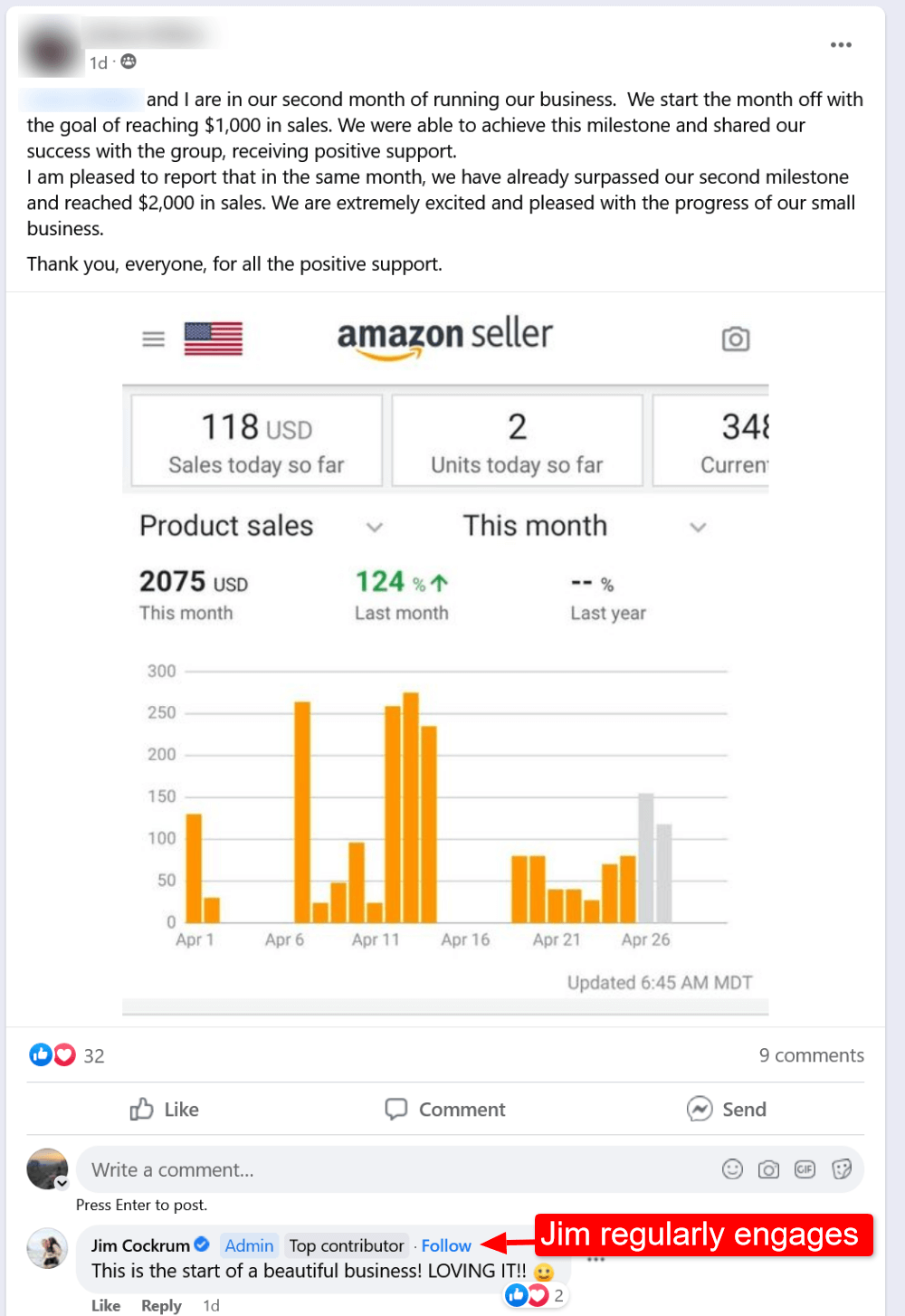Click the hamburger menu in Amazon Seller

(154, 339)
